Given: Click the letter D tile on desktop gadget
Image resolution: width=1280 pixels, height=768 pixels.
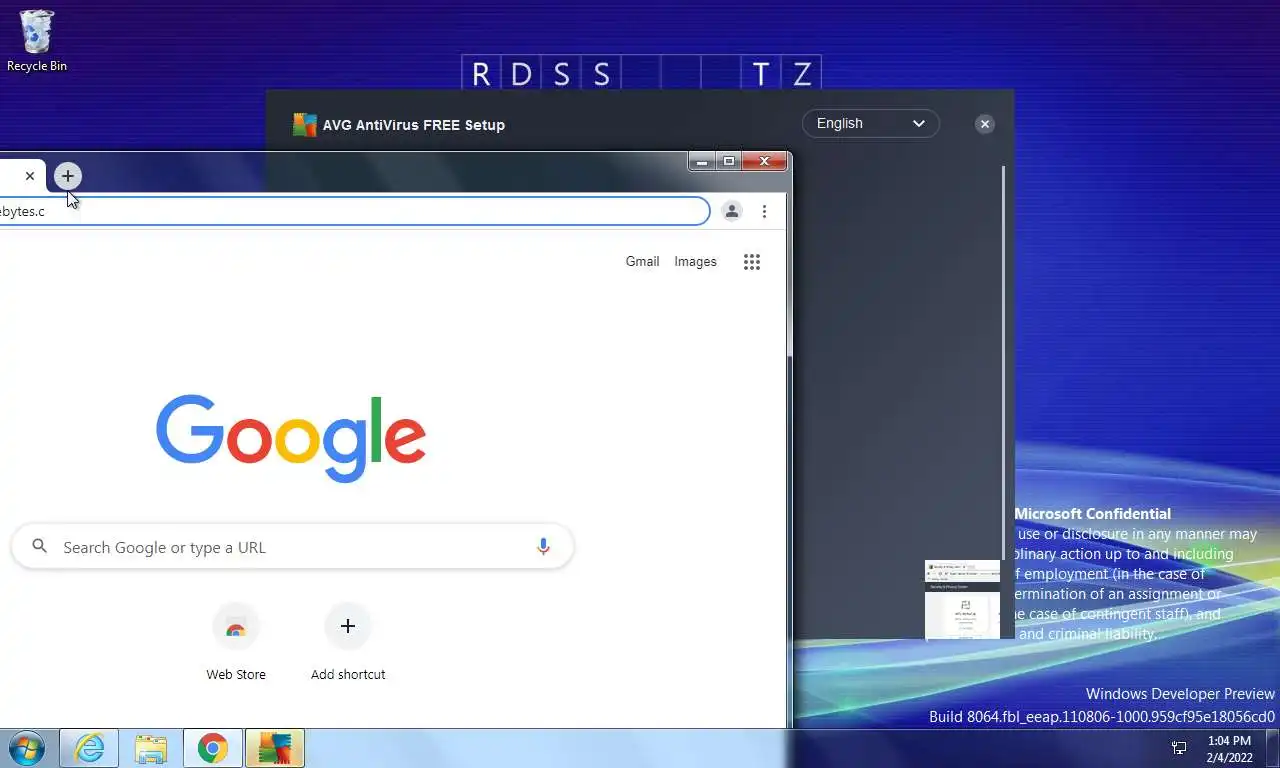Looking at the screenshot, I should (521, 74).
